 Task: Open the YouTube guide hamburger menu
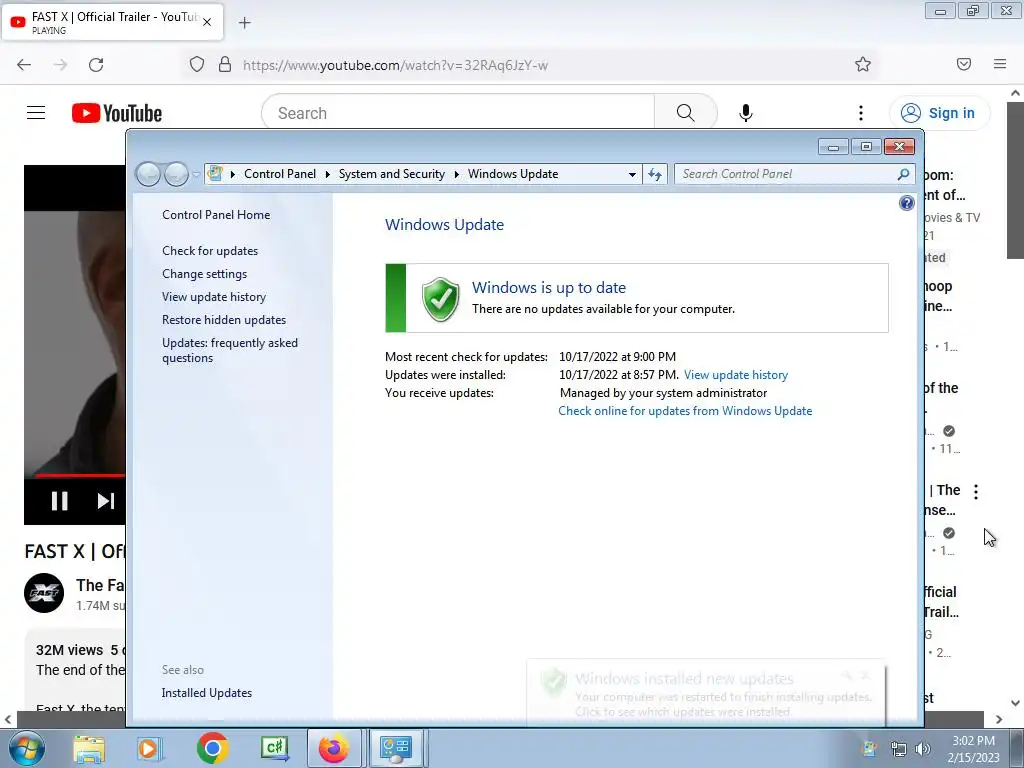tap(36, 113)
